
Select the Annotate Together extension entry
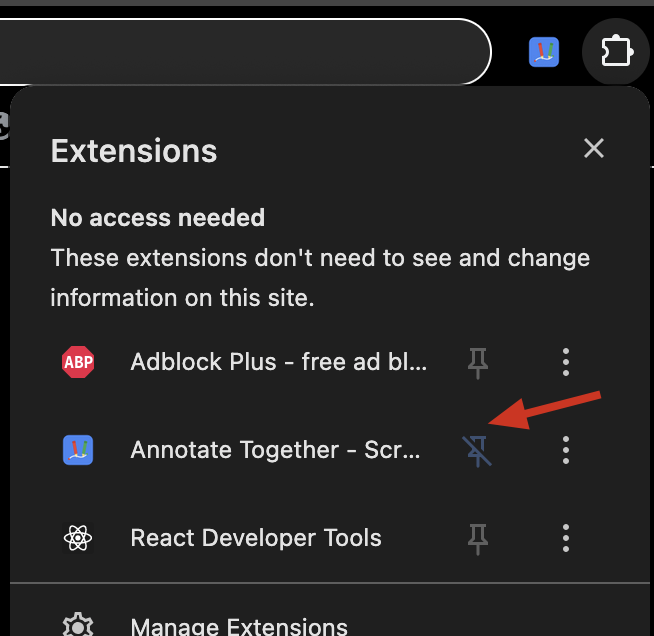(246, 450)
